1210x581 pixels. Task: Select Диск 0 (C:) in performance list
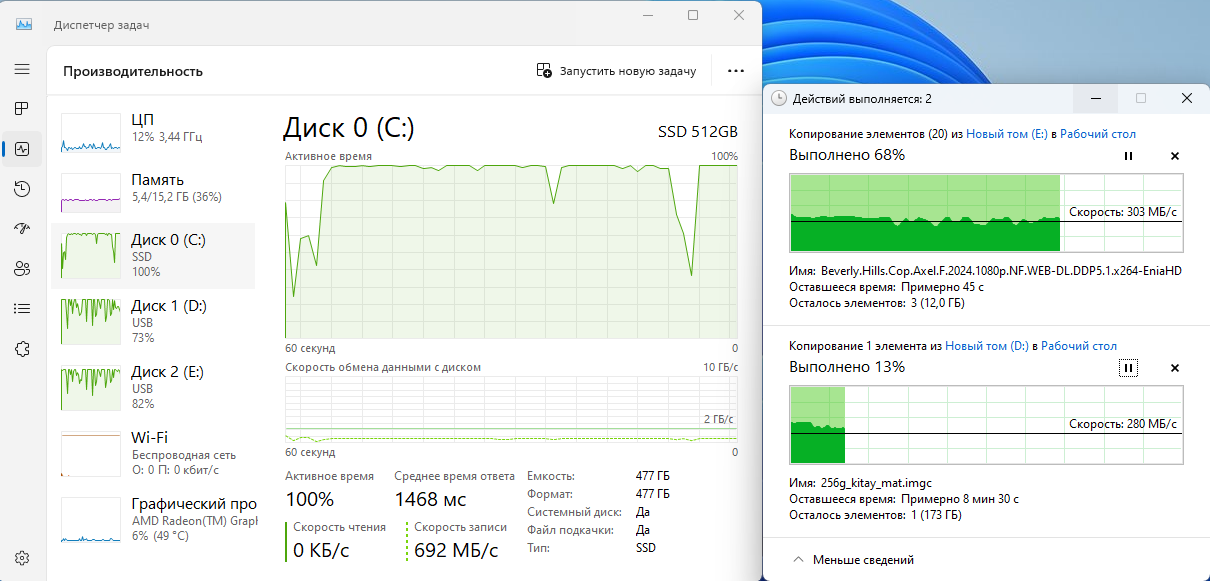tap(154, 255)
